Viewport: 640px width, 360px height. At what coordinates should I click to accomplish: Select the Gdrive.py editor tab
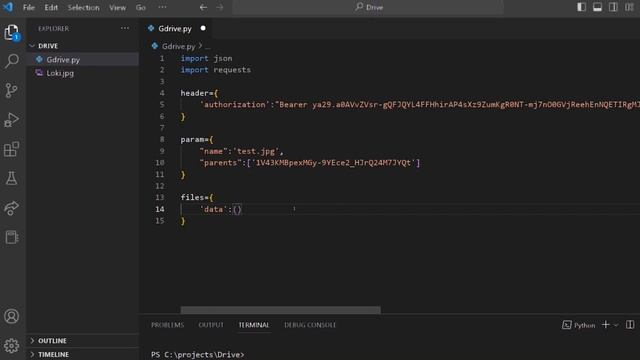(x=177, y=28)
